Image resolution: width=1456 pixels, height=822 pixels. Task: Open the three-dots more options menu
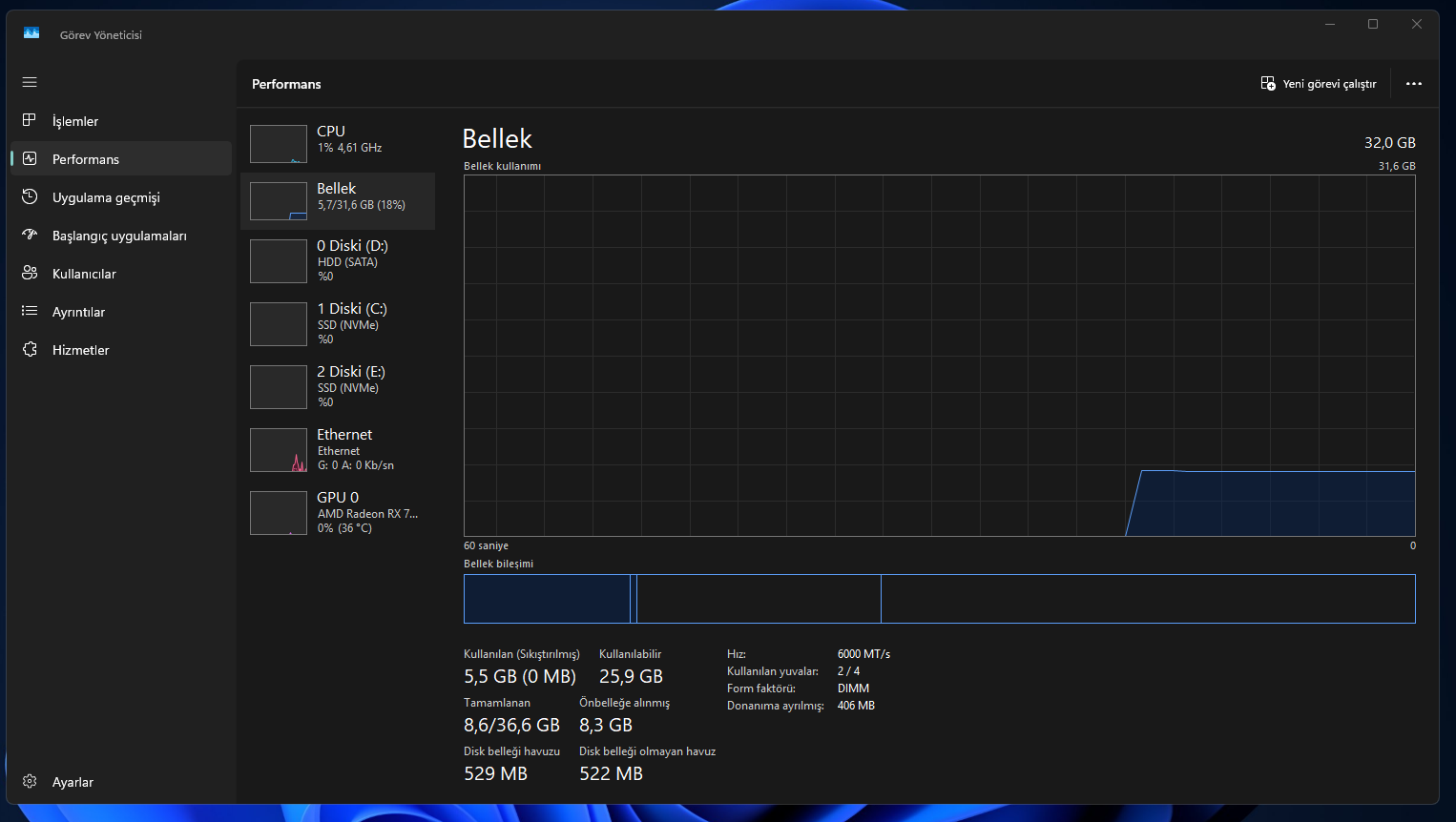click(1414, 84)
